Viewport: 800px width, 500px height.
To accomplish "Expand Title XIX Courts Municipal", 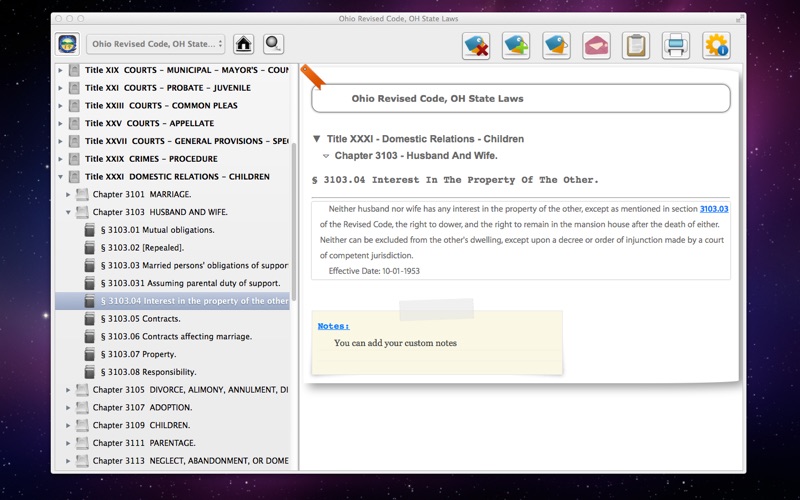I will [x=60, y=70].
